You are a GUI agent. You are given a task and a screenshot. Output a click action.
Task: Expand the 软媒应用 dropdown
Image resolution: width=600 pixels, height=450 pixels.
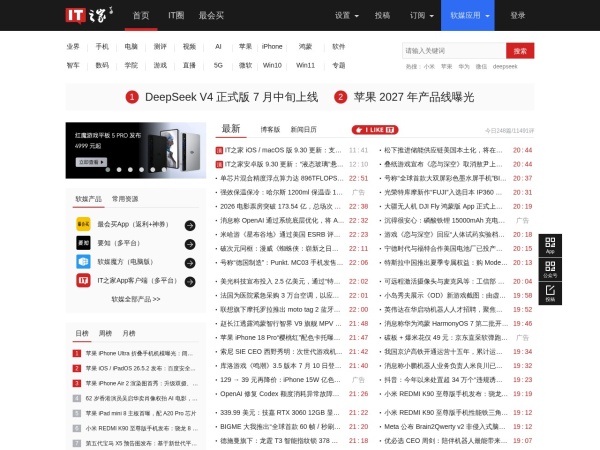coord(468,15)
